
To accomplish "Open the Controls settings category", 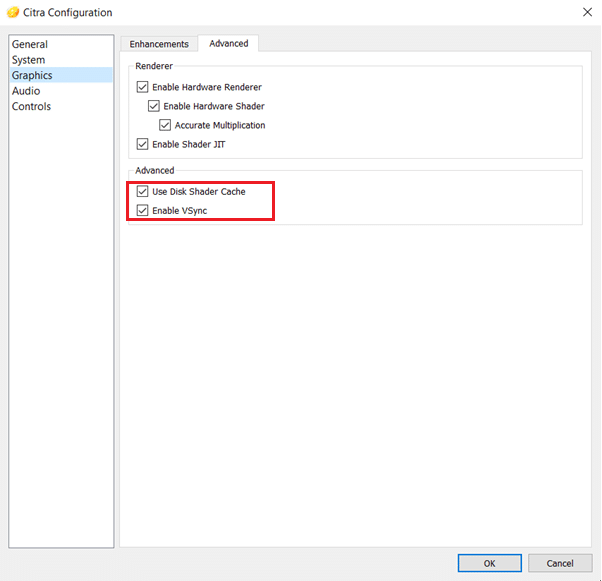I will coord(31,106).
